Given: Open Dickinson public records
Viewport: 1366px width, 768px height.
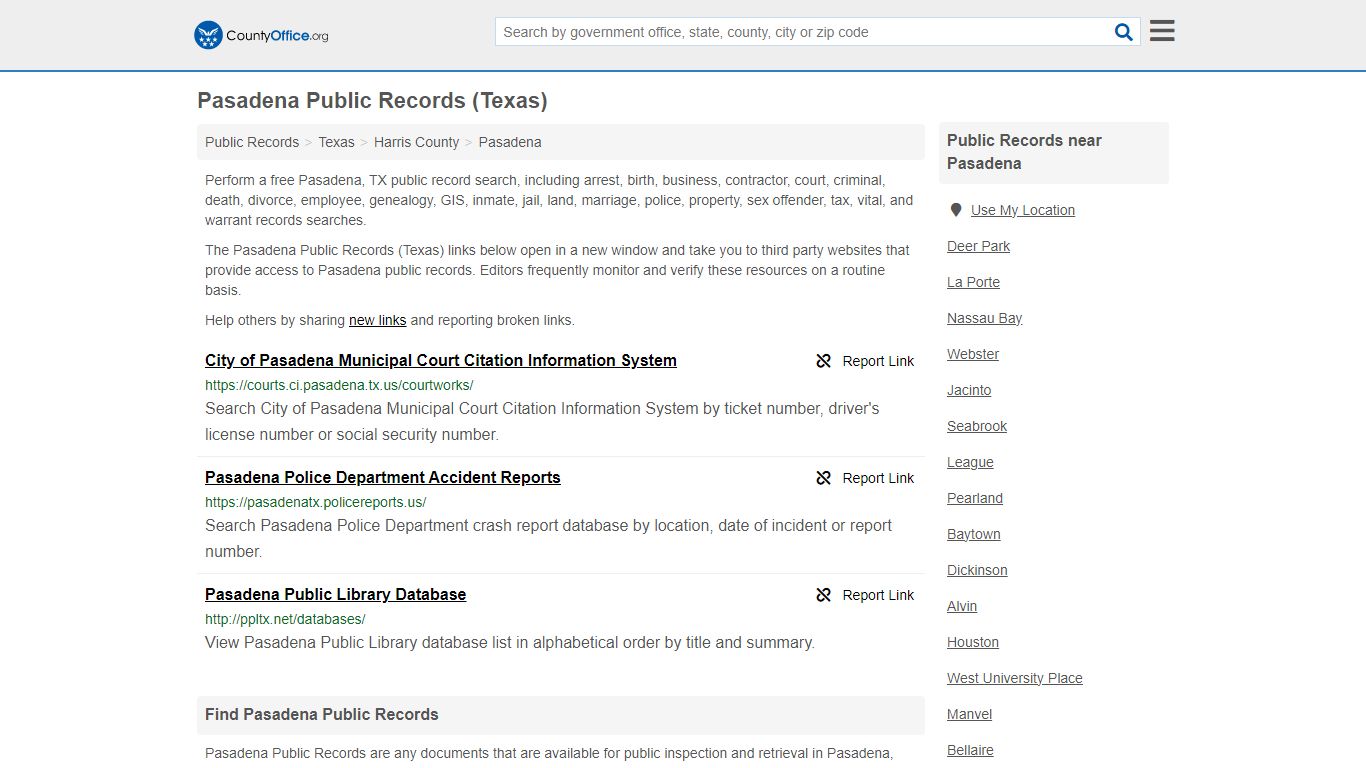Looking at the screenshot, I should [977, 570].
